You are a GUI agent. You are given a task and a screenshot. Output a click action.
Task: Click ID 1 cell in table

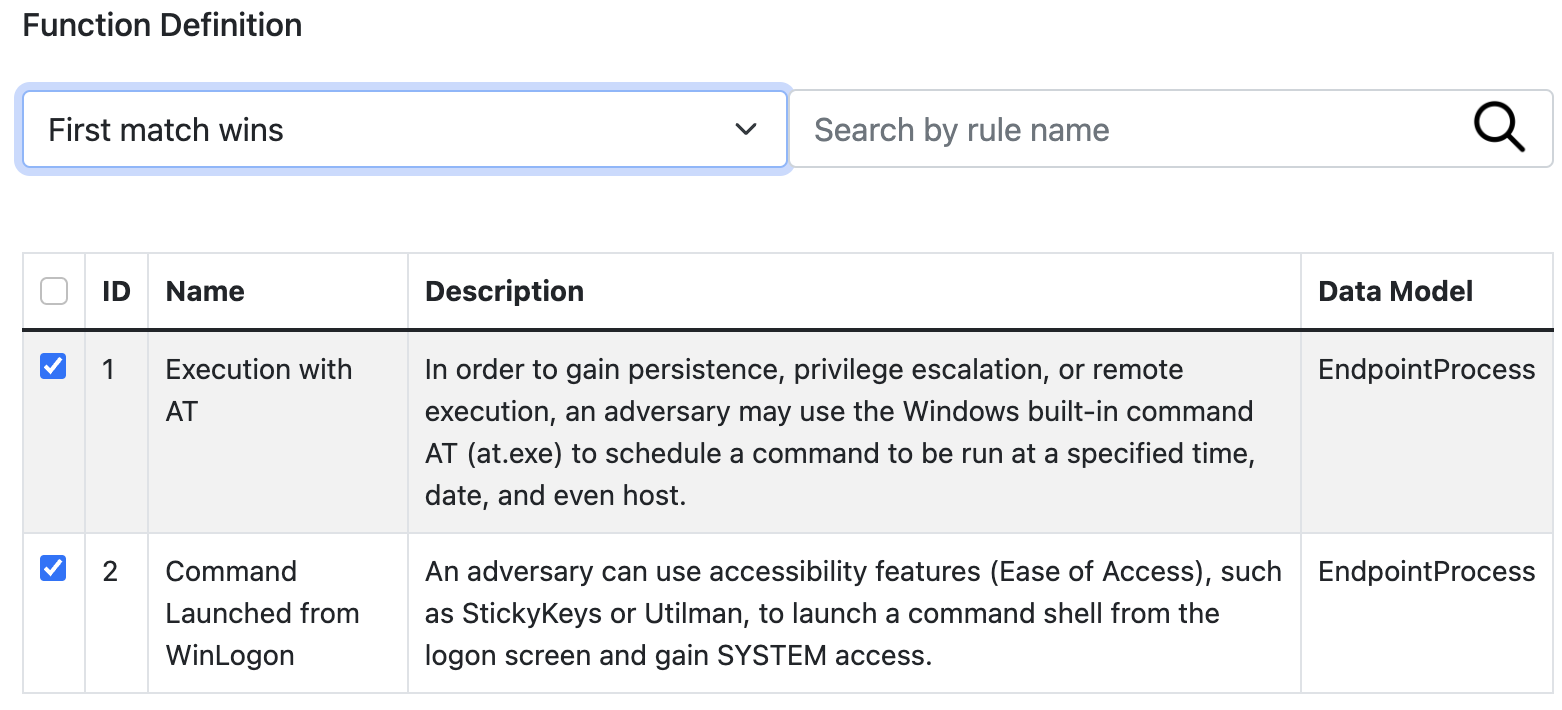click(109, 369)
